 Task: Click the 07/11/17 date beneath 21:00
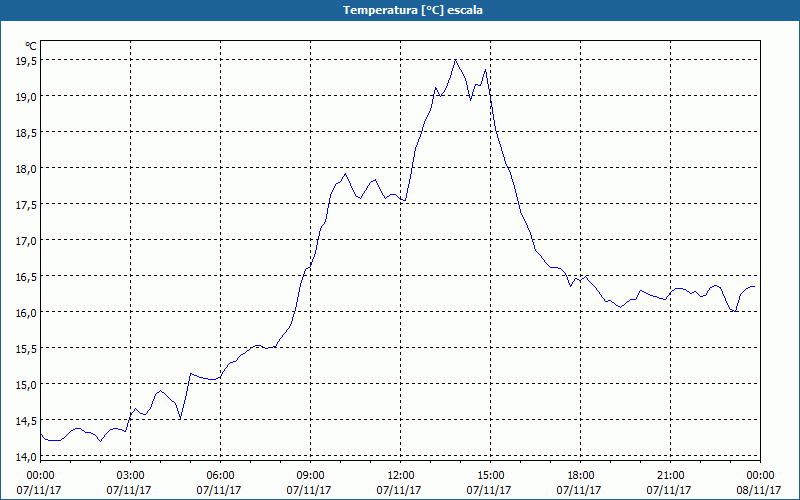pos(669,490)
